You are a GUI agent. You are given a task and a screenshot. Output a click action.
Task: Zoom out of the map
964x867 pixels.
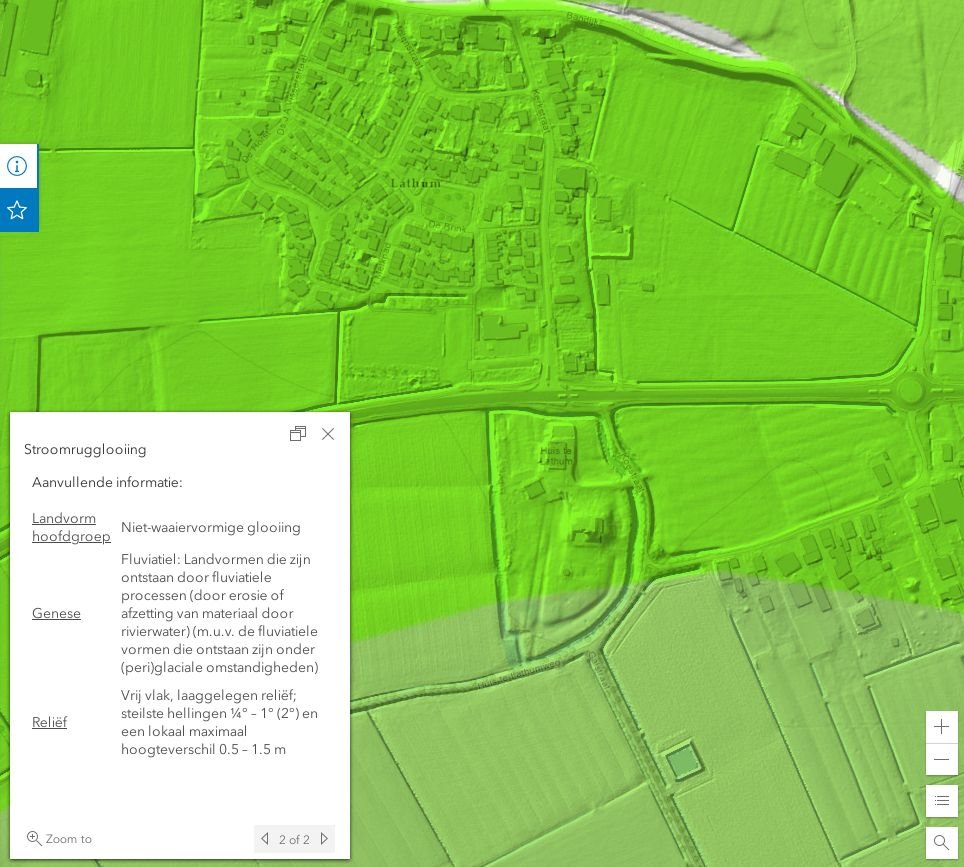tap(941, 760)
